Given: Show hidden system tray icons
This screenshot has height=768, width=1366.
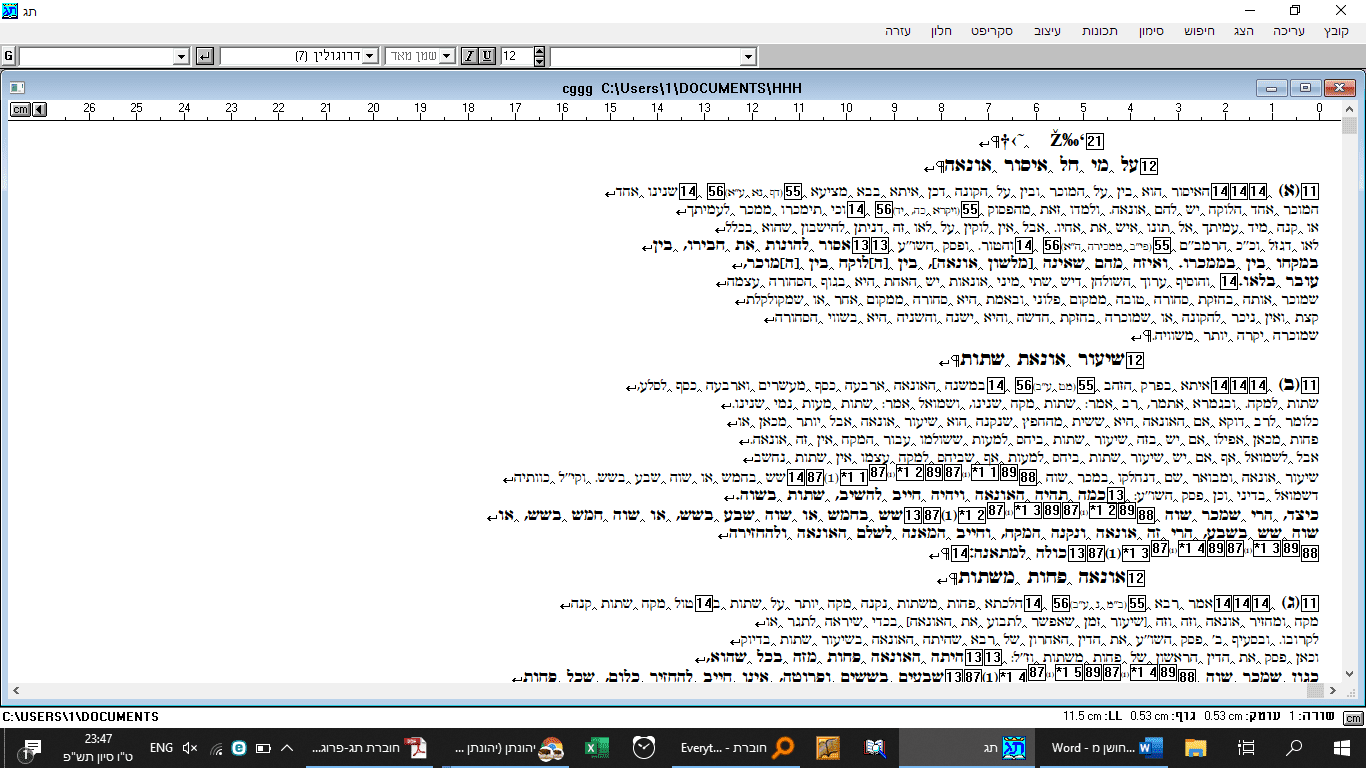Looking at the screenshot, I should (x=287, y=747).
